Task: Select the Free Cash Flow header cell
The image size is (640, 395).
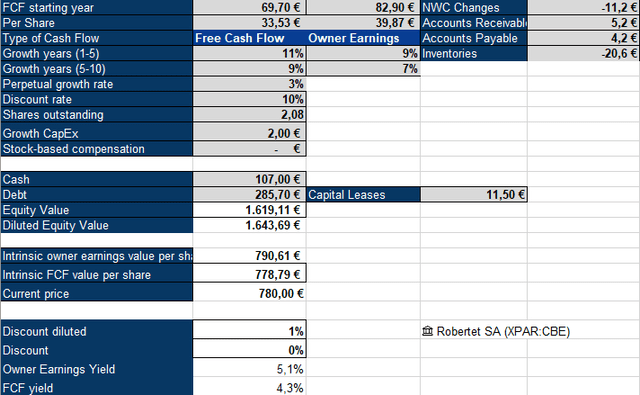Action: (249, 38)
